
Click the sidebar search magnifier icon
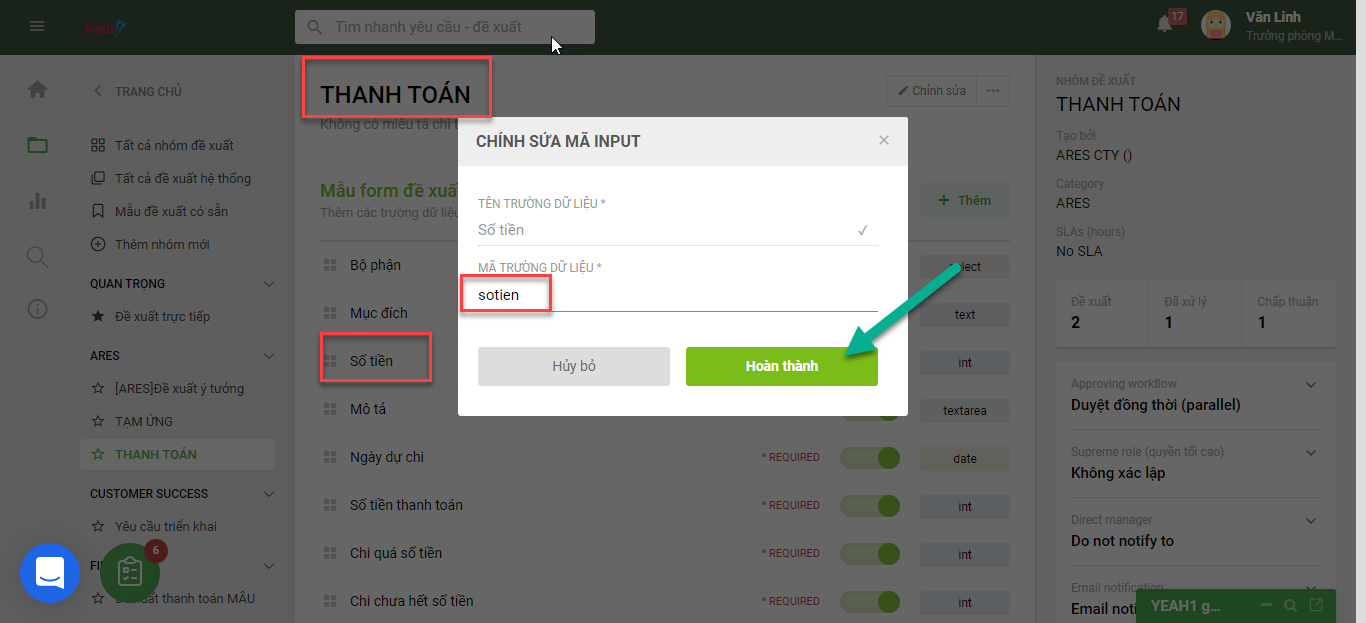click(x=37, y=257)
